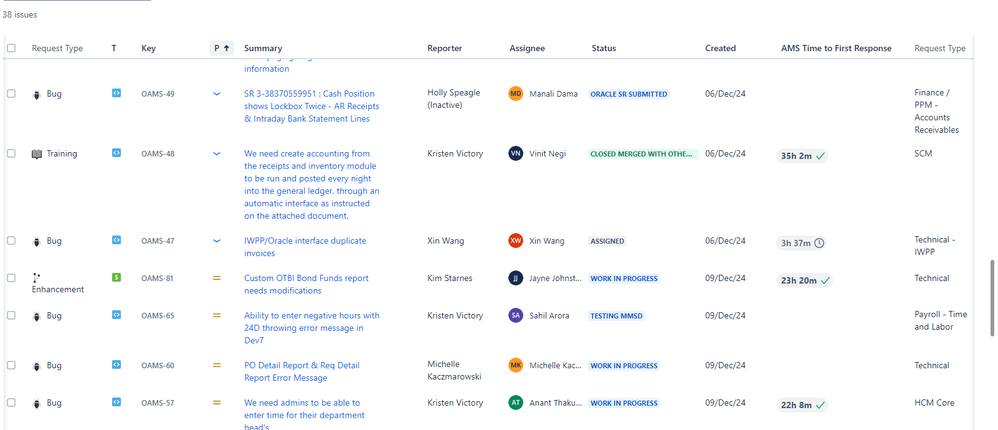998x430 pixels.
Task: Click Vinit Negi's VN avatar
Action: tap(516, 153)
